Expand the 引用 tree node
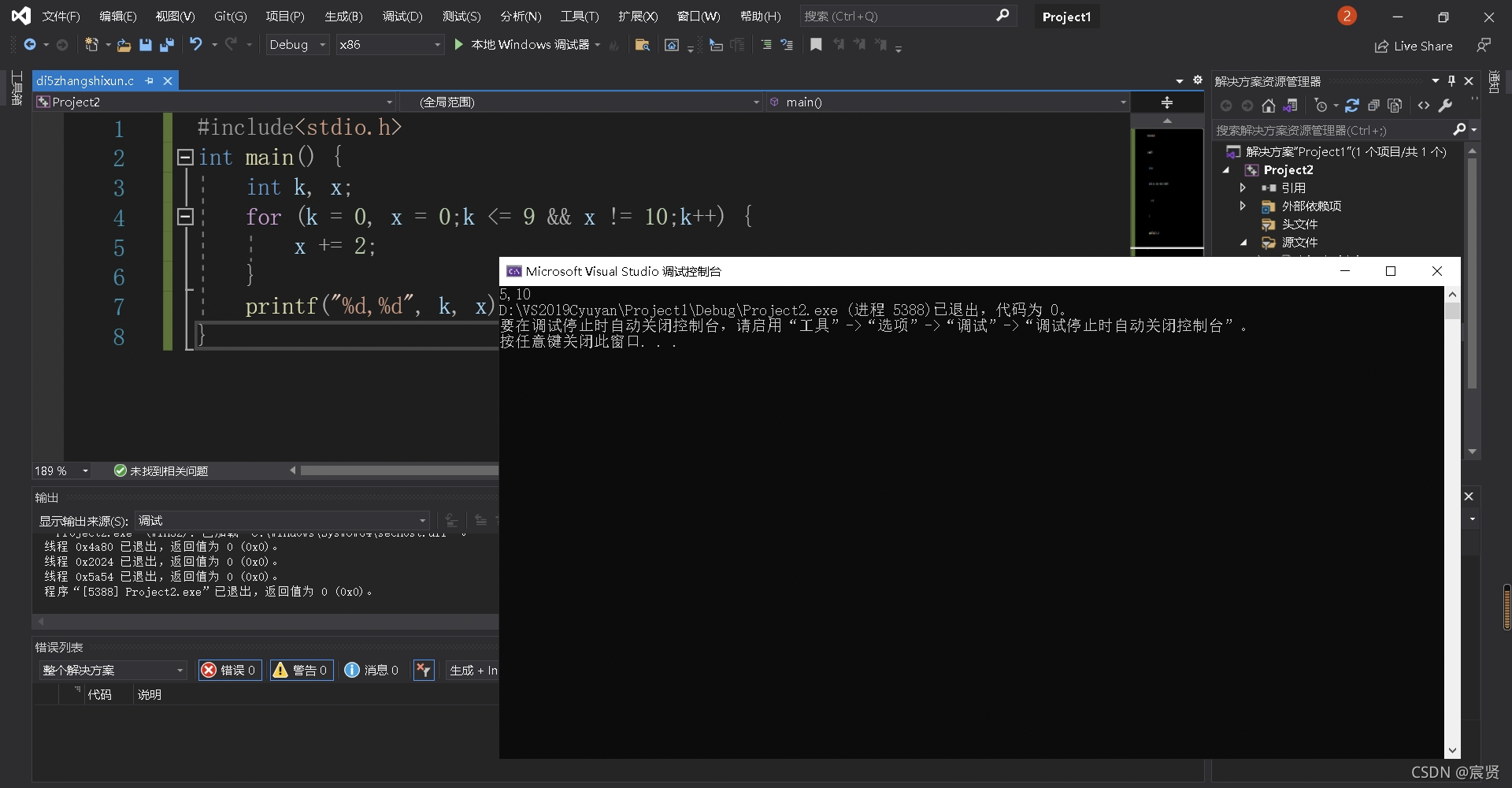This screenshot has height=788, width=1512. 1243,188
